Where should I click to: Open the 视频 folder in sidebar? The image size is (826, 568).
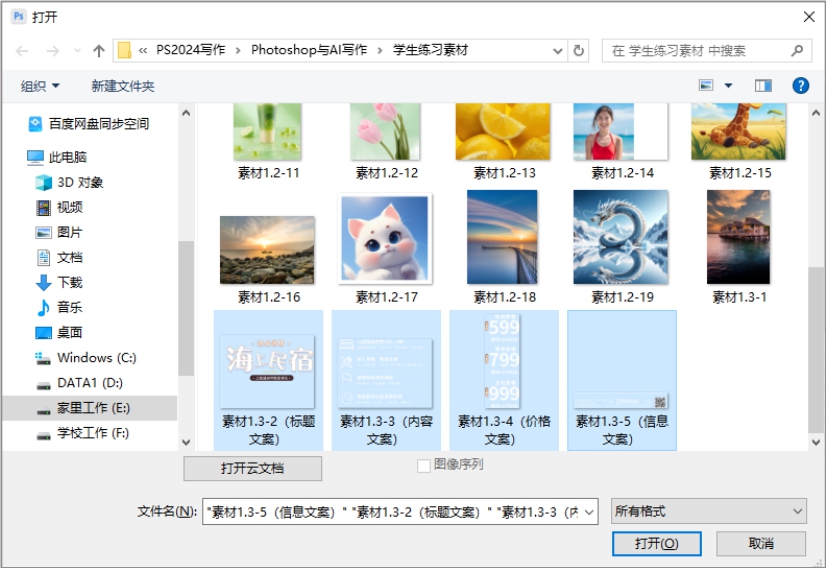[59, 207]
